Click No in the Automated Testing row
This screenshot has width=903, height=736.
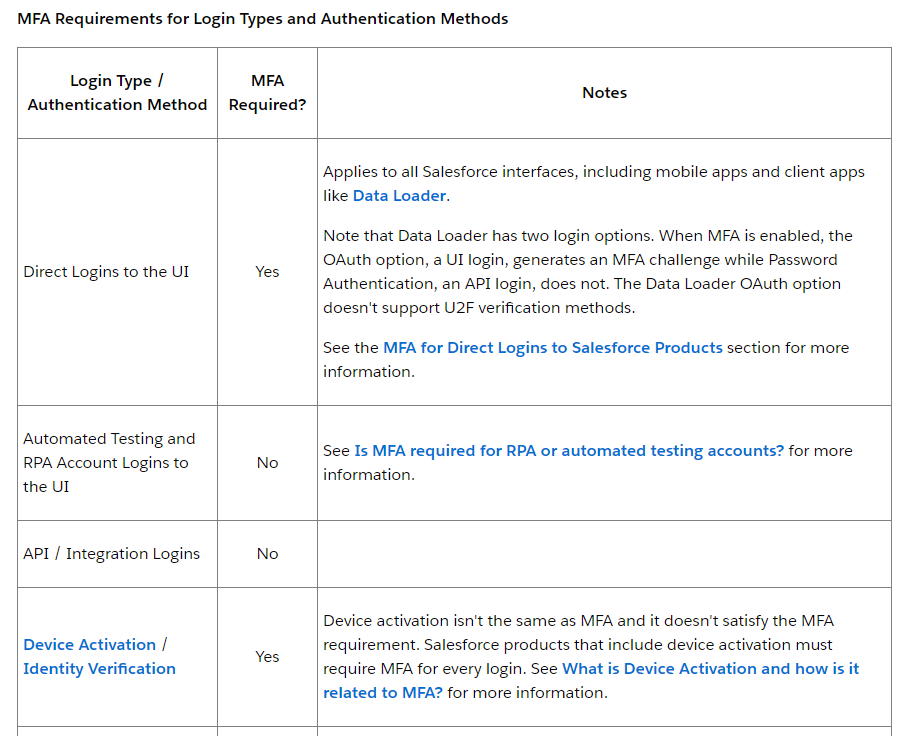267,463
